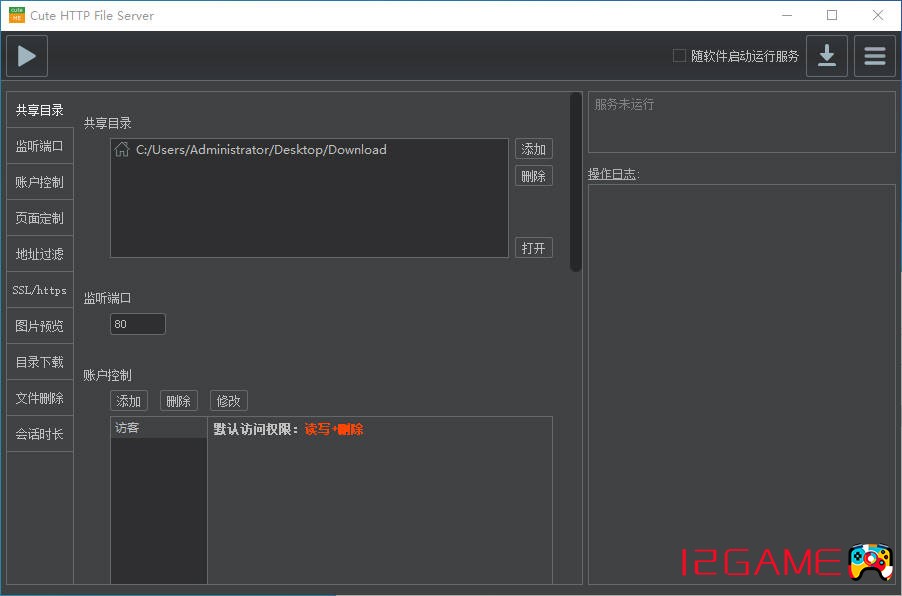The width and height of the screenshot is (902, 596).
Task: Select the 共享目录 sidebar tab
Action: click(40, 110)
